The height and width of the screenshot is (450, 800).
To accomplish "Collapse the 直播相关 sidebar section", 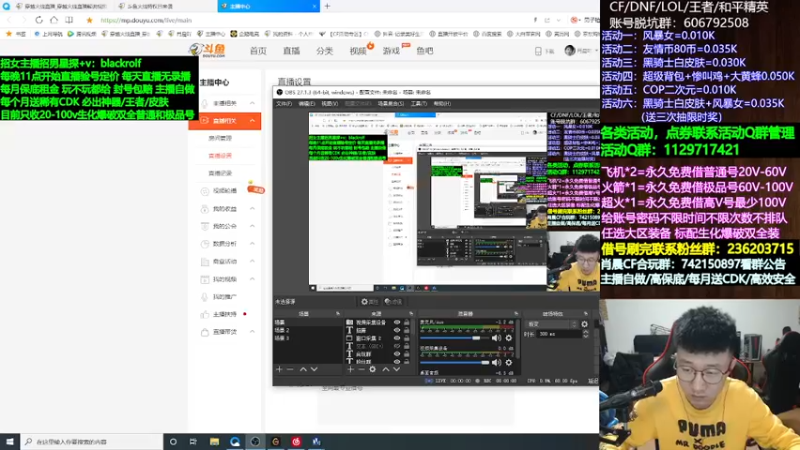I will pyautogui.click(x=252, y=121).
